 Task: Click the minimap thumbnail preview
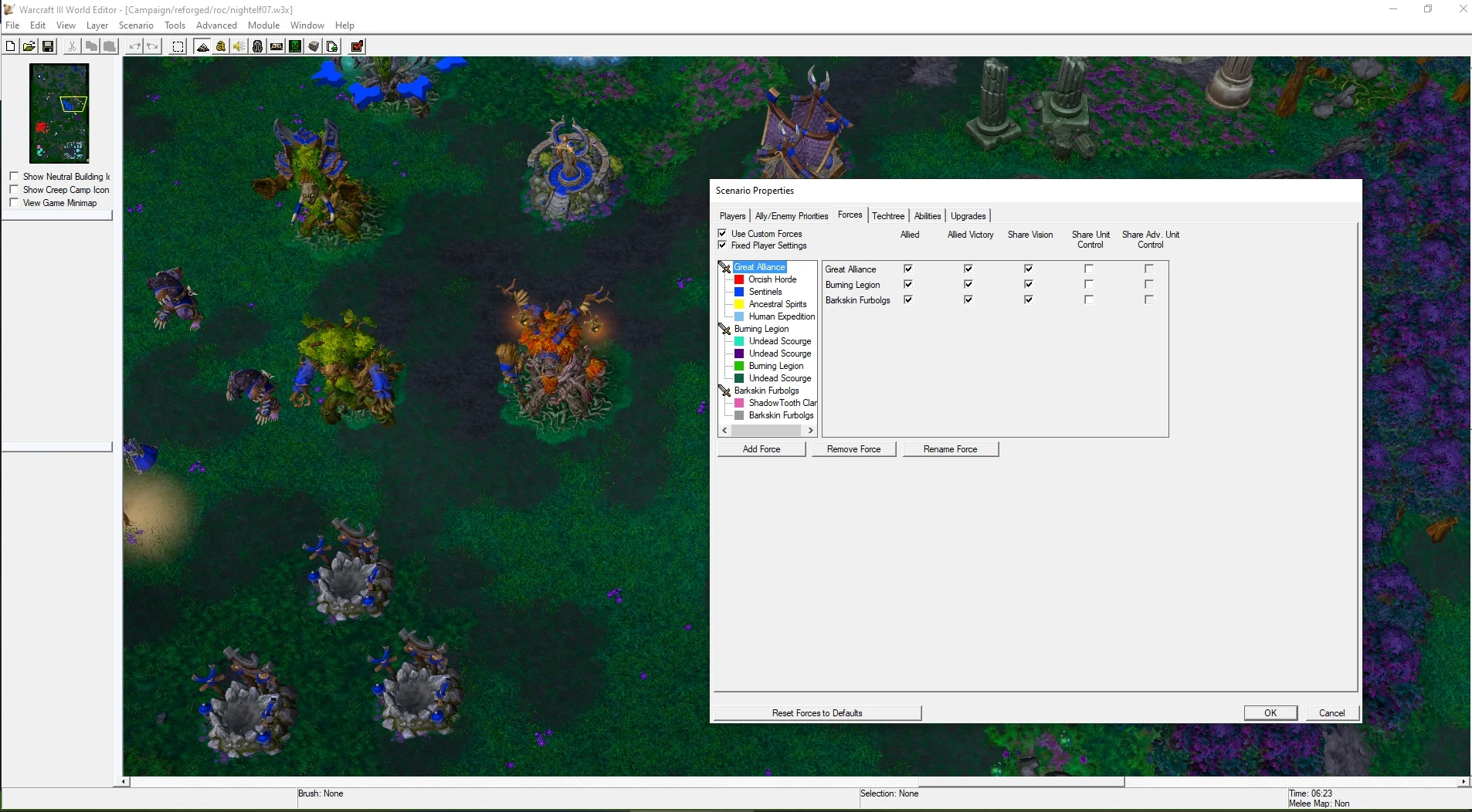coord(59,113)
